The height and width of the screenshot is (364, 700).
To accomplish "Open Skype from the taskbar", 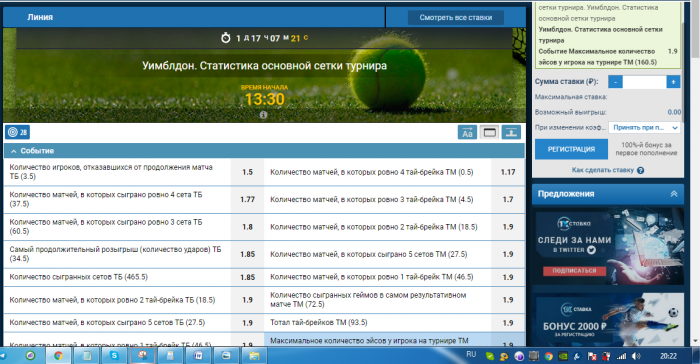I will point(115,356).
